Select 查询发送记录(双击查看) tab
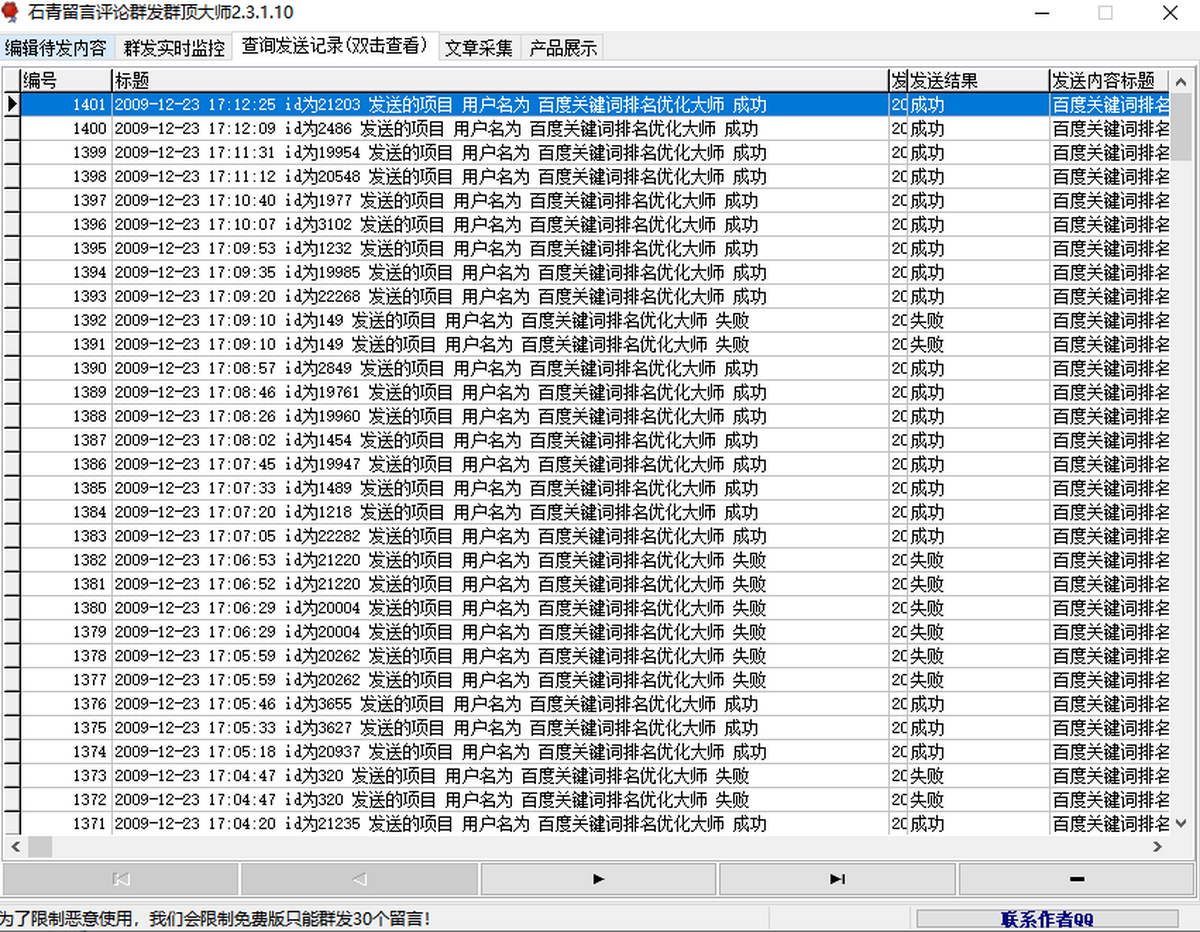 click(x=334, y=46)
